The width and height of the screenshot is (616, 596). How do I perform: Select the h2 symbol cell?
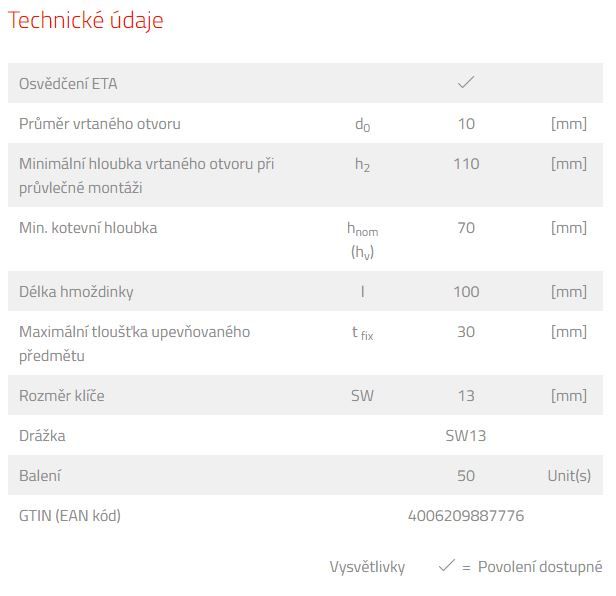362,165
